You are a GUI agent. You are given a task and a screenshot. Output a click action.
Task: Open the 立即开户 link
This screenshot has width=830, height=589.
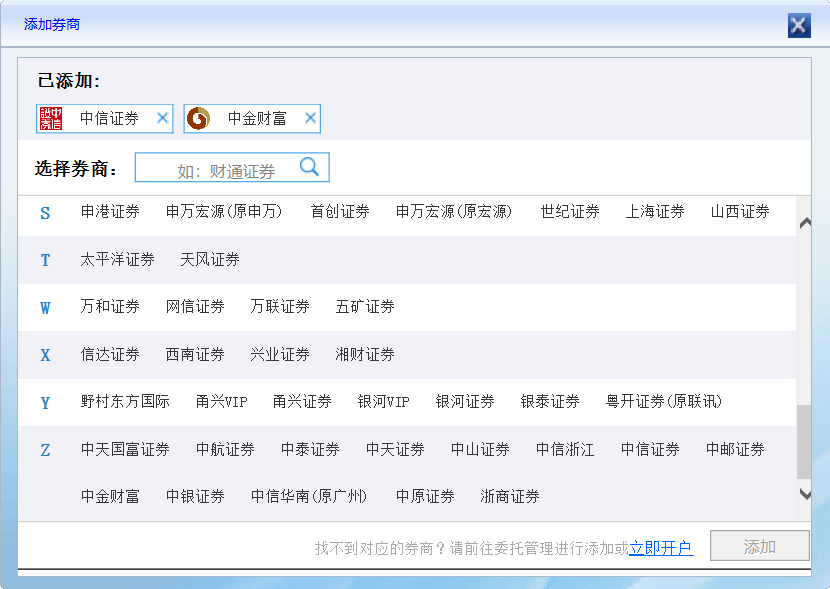click(661, 548)
